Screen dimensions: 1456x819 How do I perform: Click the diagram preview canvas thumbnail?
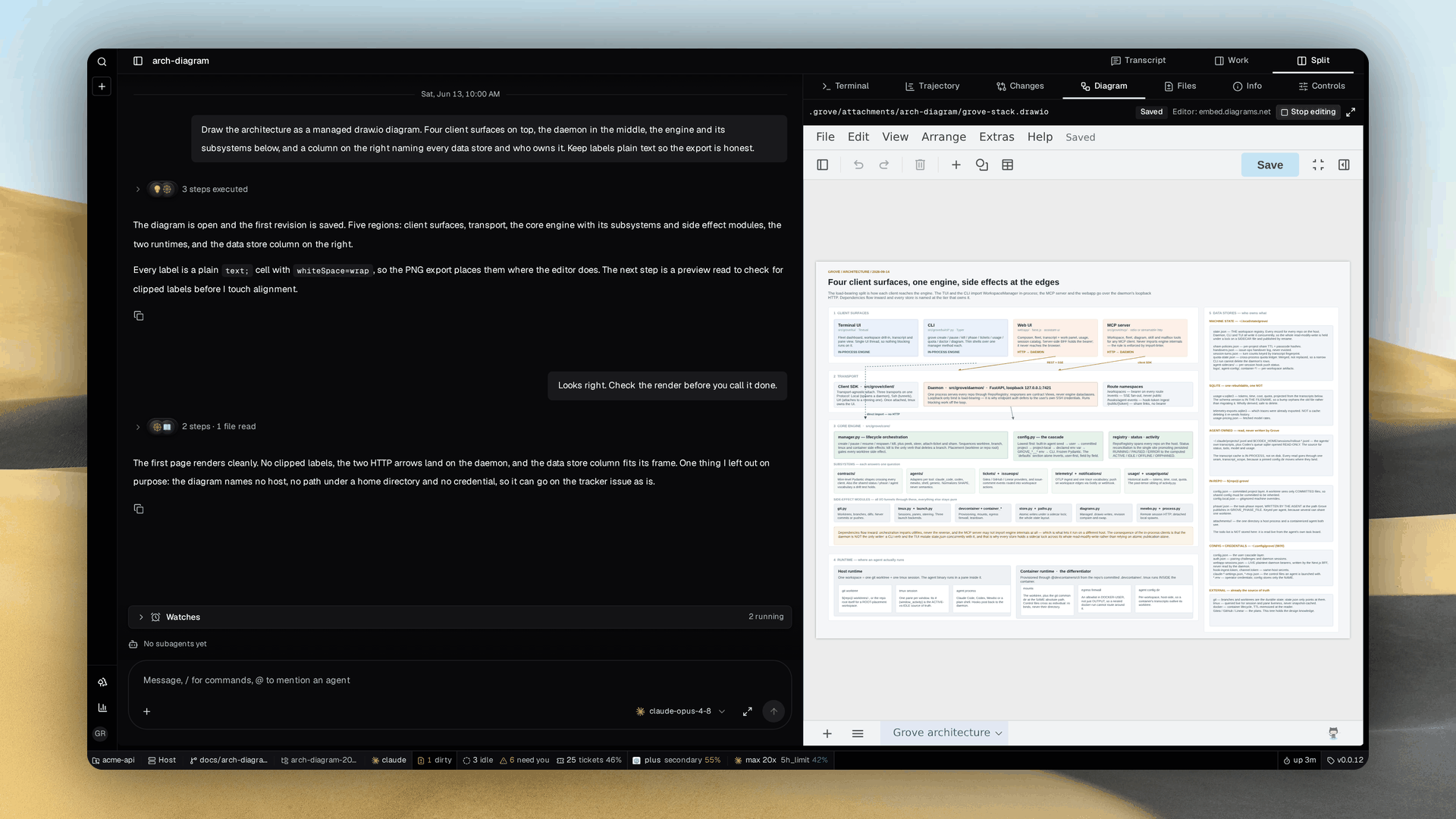[1082, 450]
